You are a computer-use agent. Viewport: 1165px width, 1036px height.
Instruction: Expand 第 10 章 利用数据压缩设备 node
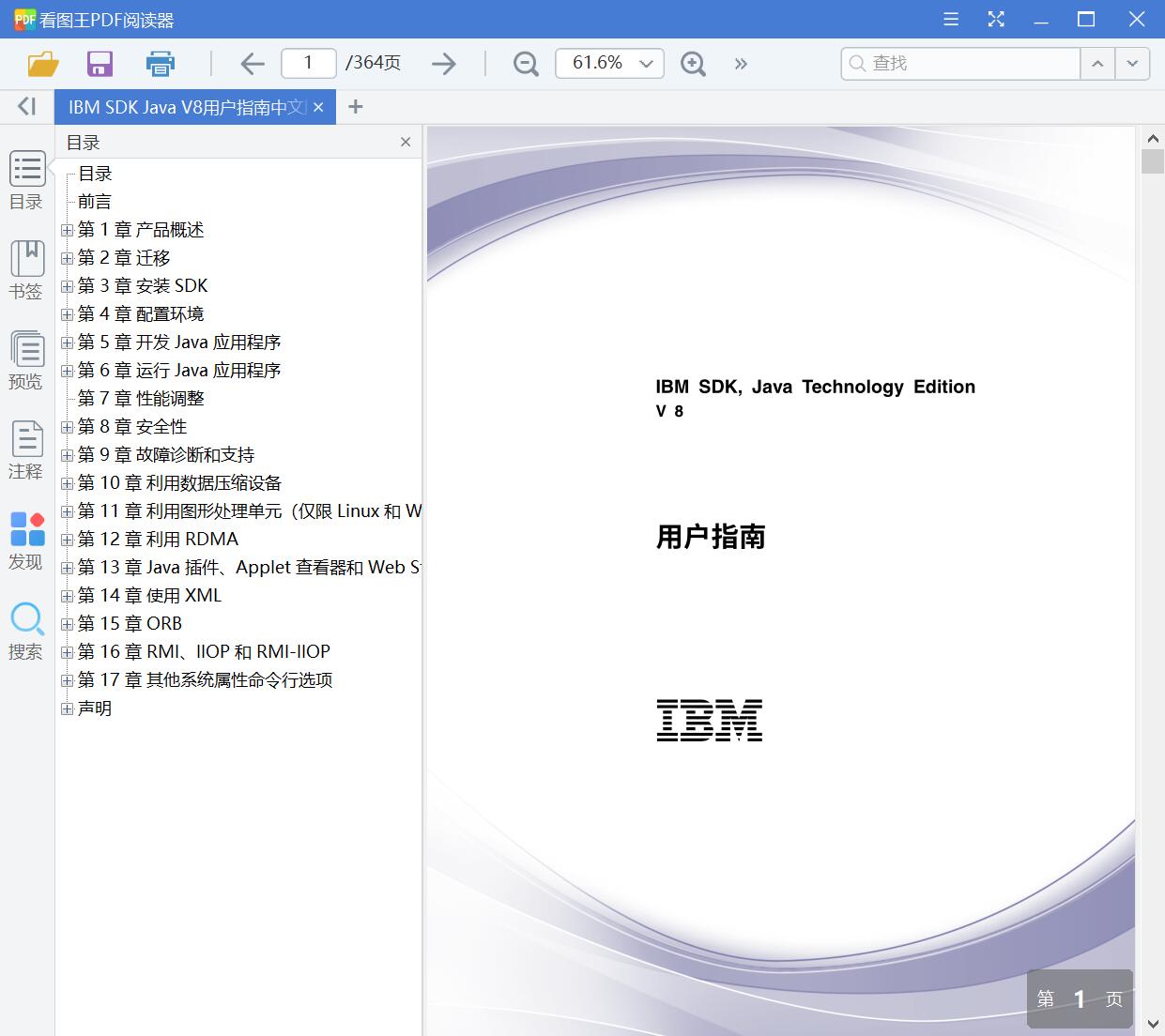(x=67, y=483)
